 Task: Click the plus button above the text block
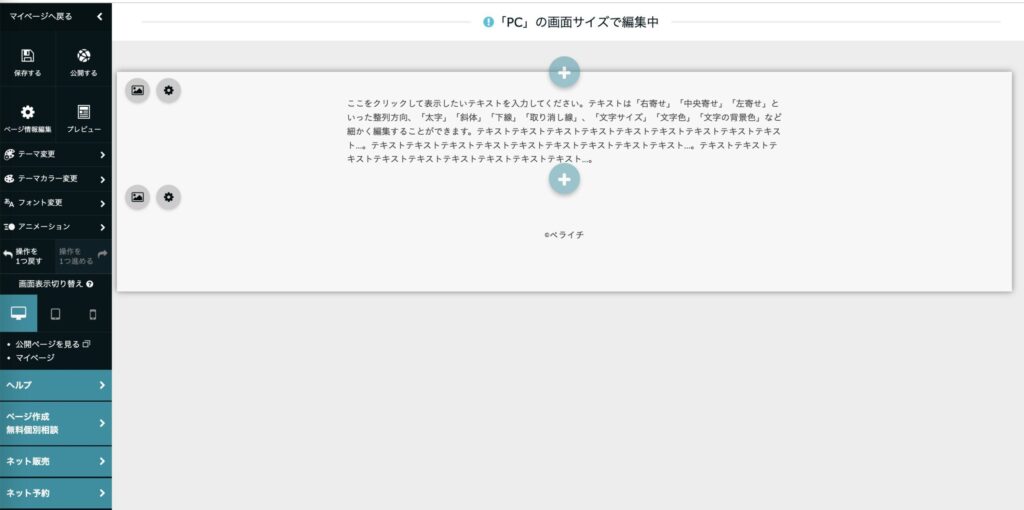[x=564, y=72]
